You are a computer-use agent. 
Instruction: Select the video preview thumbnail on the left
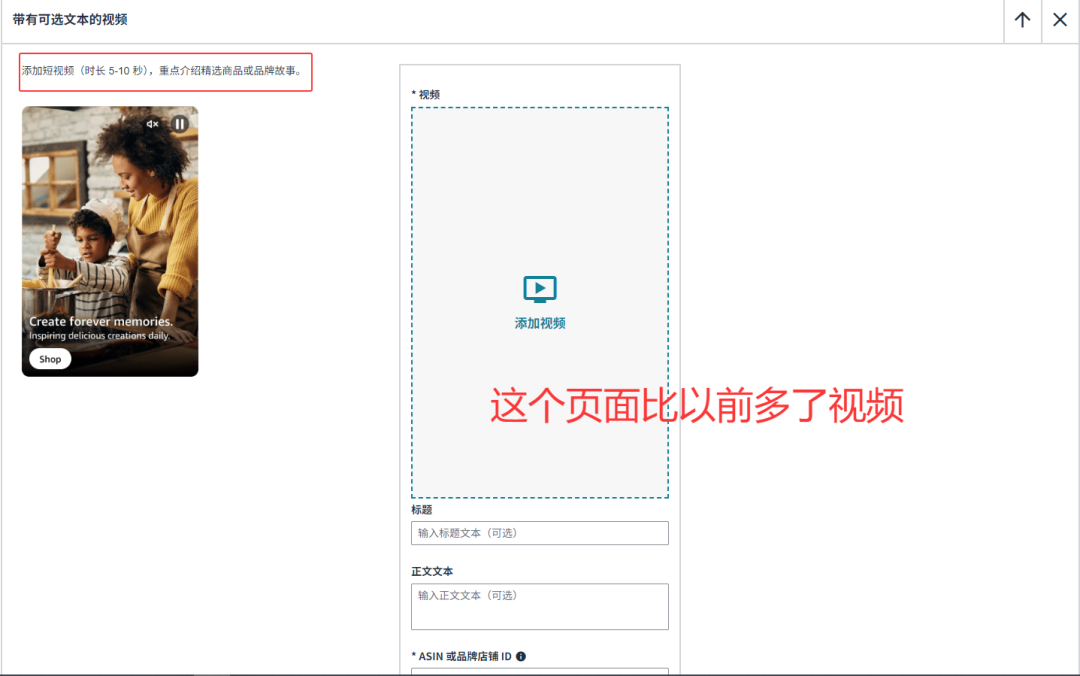point(110,240)
